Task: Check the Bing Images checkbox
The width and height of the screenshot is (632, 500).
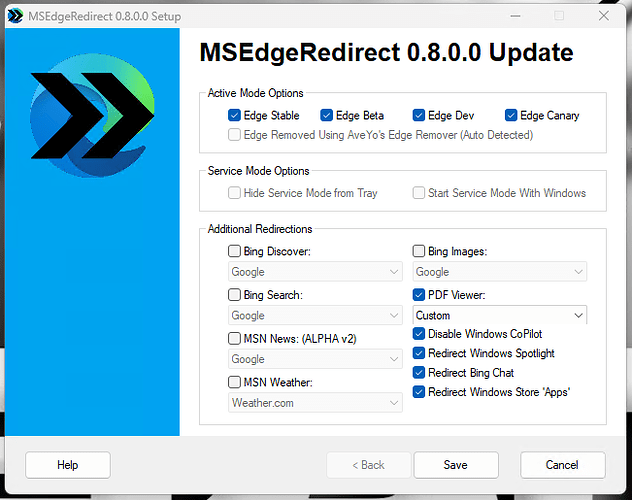Action: click(419, 252)
